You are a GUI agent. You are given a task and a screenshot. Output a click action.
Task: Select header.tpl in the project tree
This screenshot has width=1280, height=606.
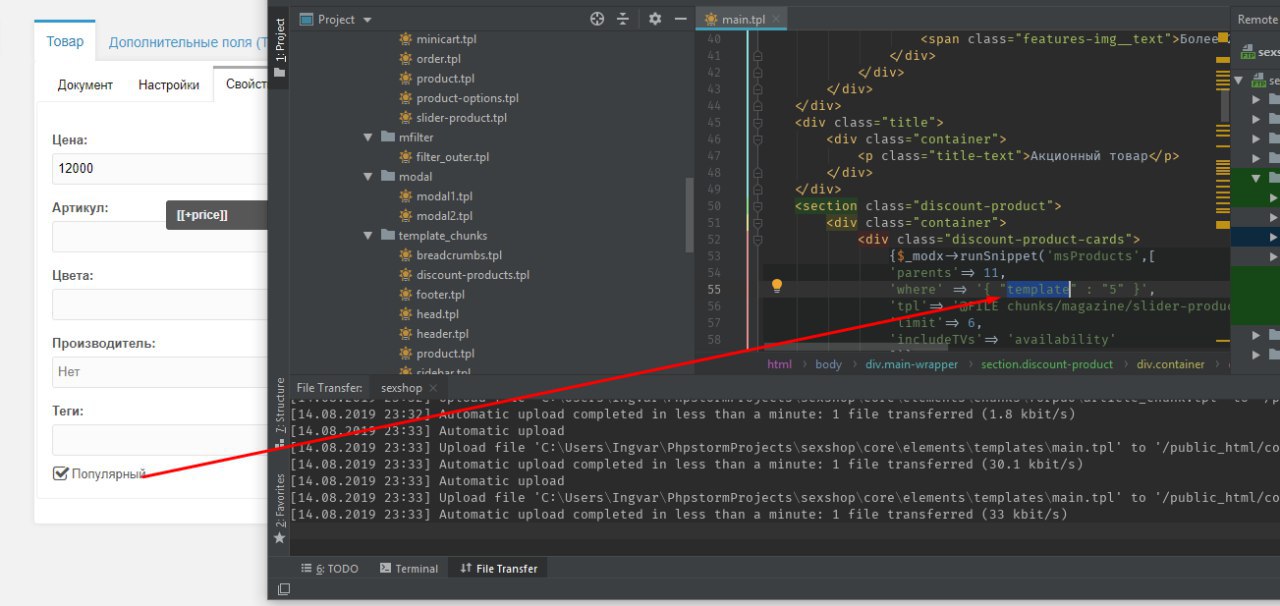click(x=442, y=334)
